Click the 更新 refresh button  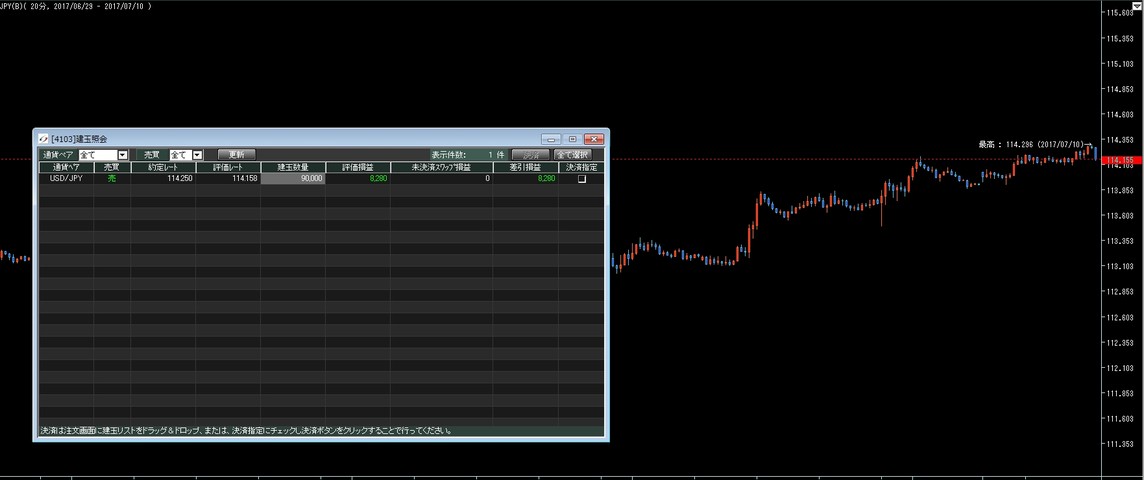237,155
